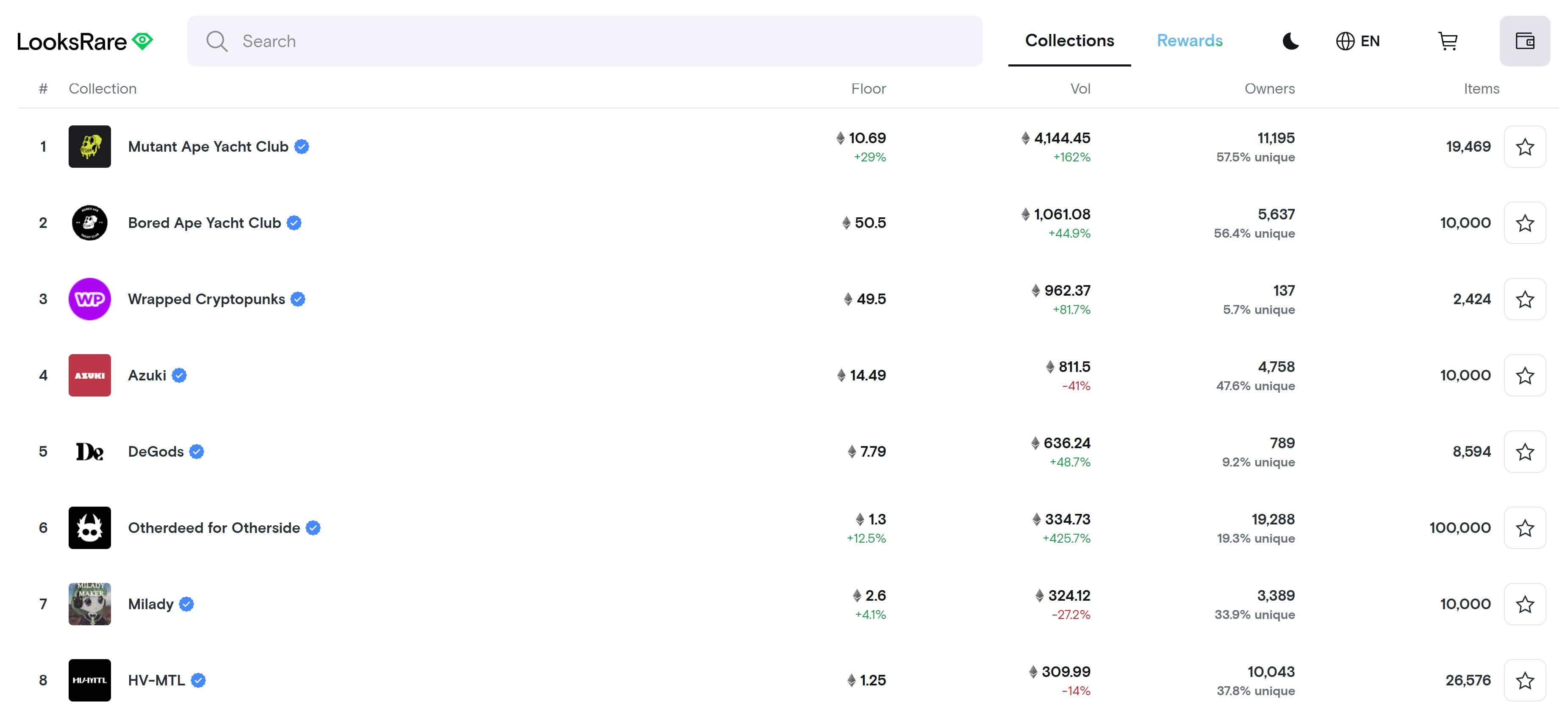Screen dimensions: 1568x721
Task: Click Azuki volume change -41%
Action: pos(1076,386)
